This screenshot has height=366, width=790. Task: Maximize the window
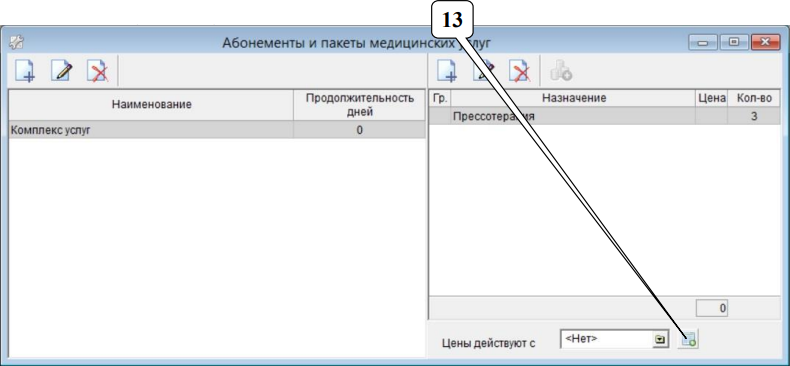tap(734, 42)
